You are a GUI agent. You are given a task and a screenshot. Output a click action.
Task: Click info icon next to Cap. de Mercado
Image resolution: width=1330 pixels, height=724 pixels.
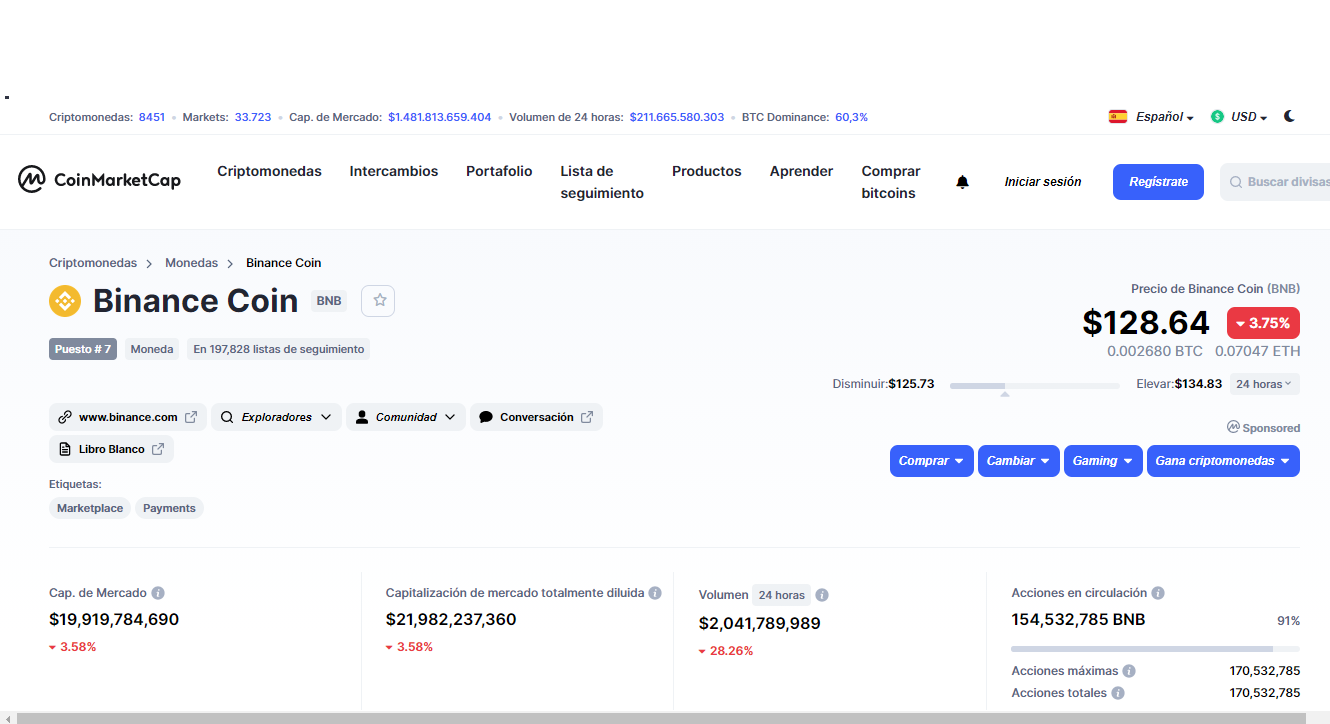point(158,593)
